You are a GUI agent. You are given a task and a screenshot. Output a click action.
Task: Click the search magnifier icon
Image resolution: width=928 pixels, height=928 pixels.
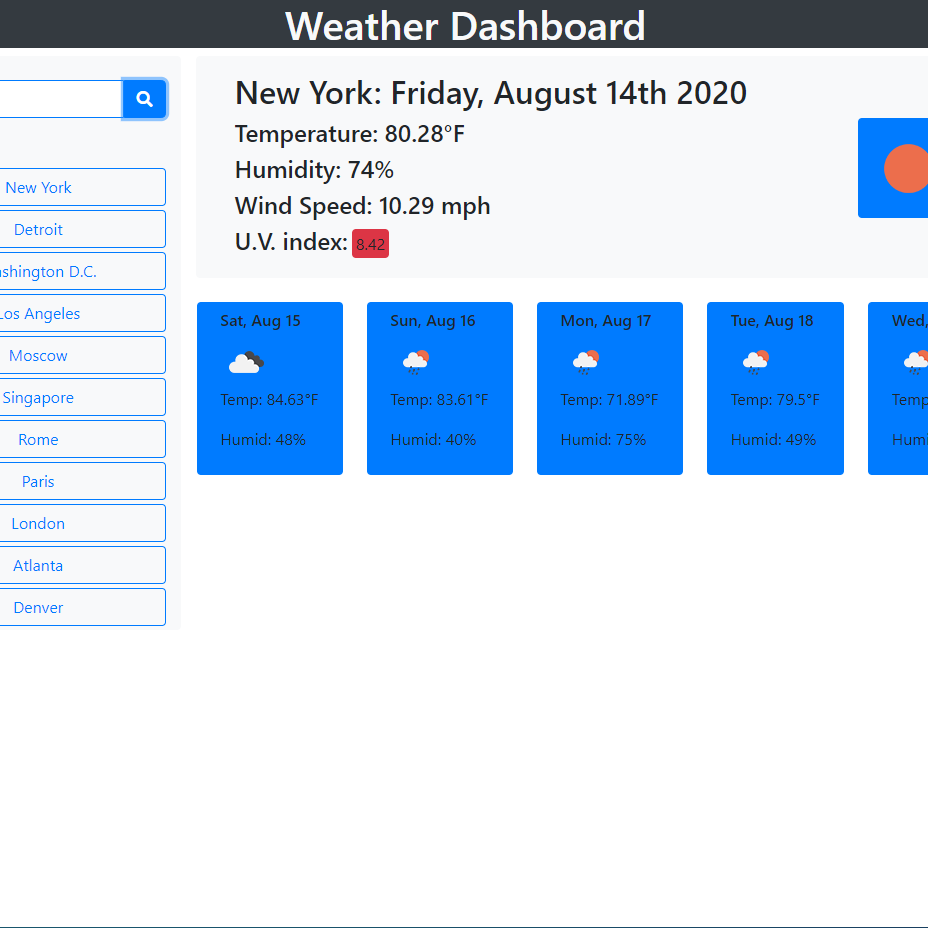[144, 98]
